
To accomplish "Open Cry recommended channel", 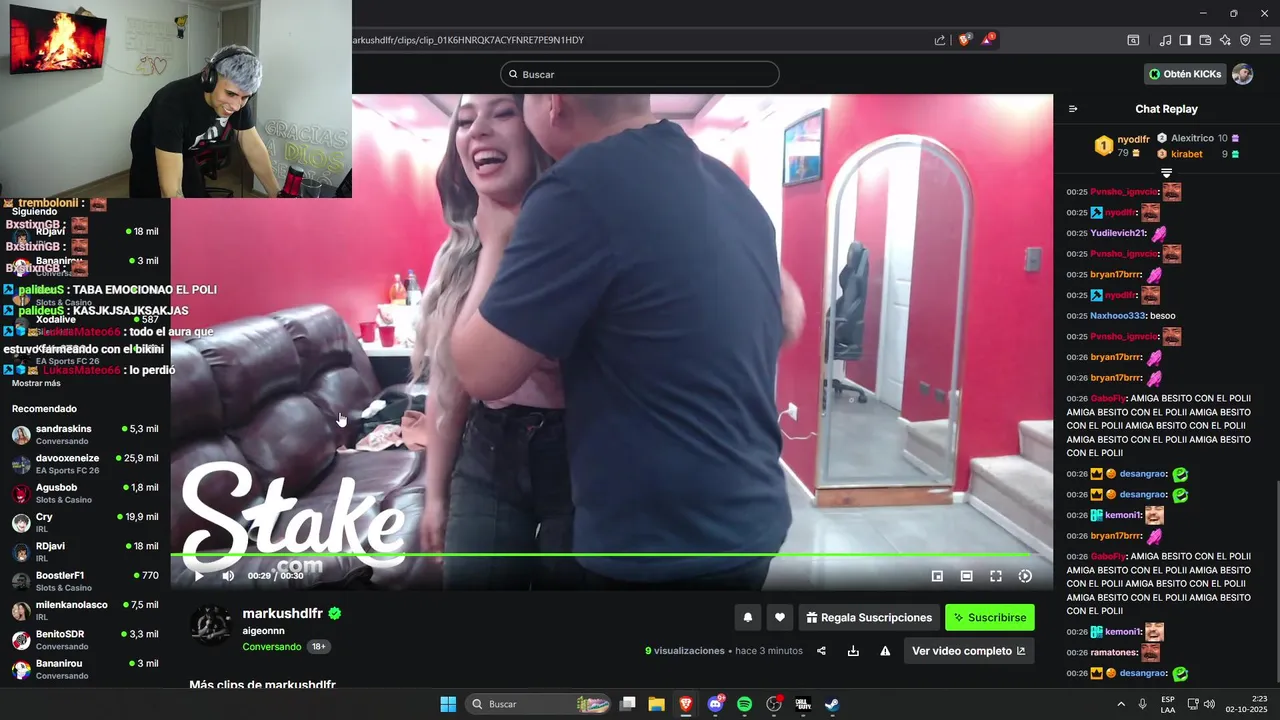I will 85,522.
